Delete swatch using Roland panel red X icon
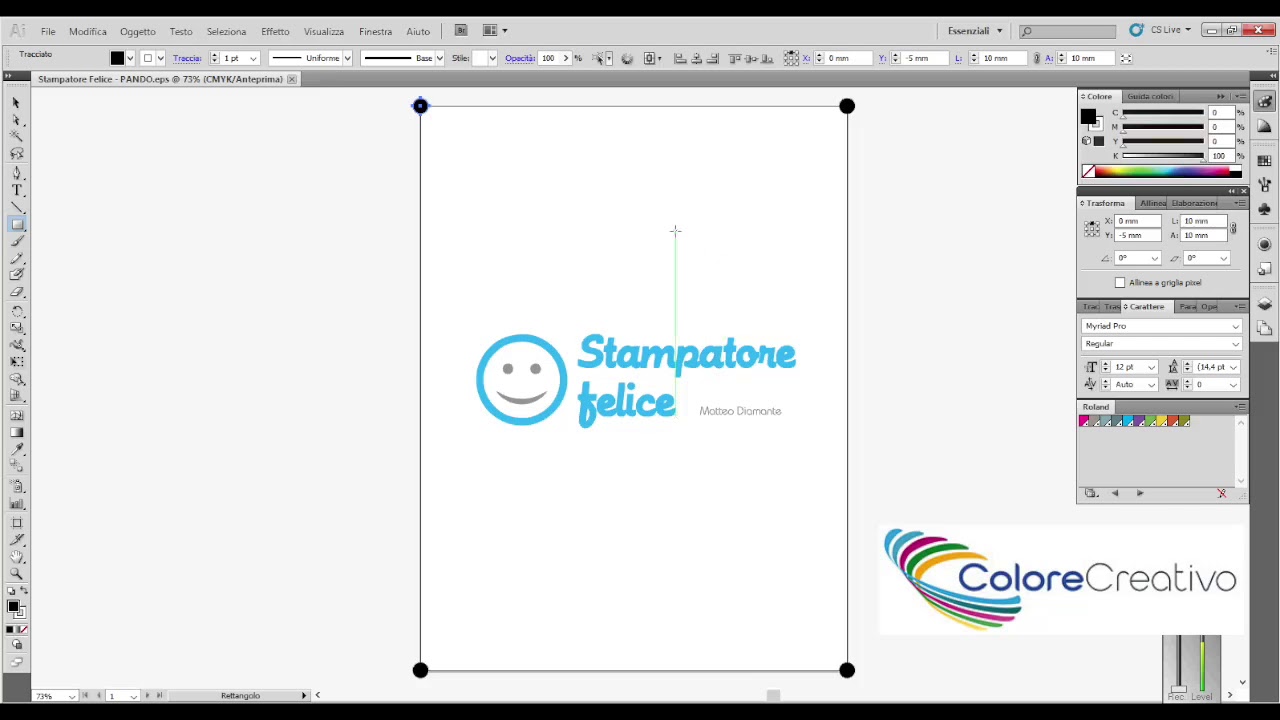The width and height of the screenshot is (1280, 720). [x=1221, y=493]
